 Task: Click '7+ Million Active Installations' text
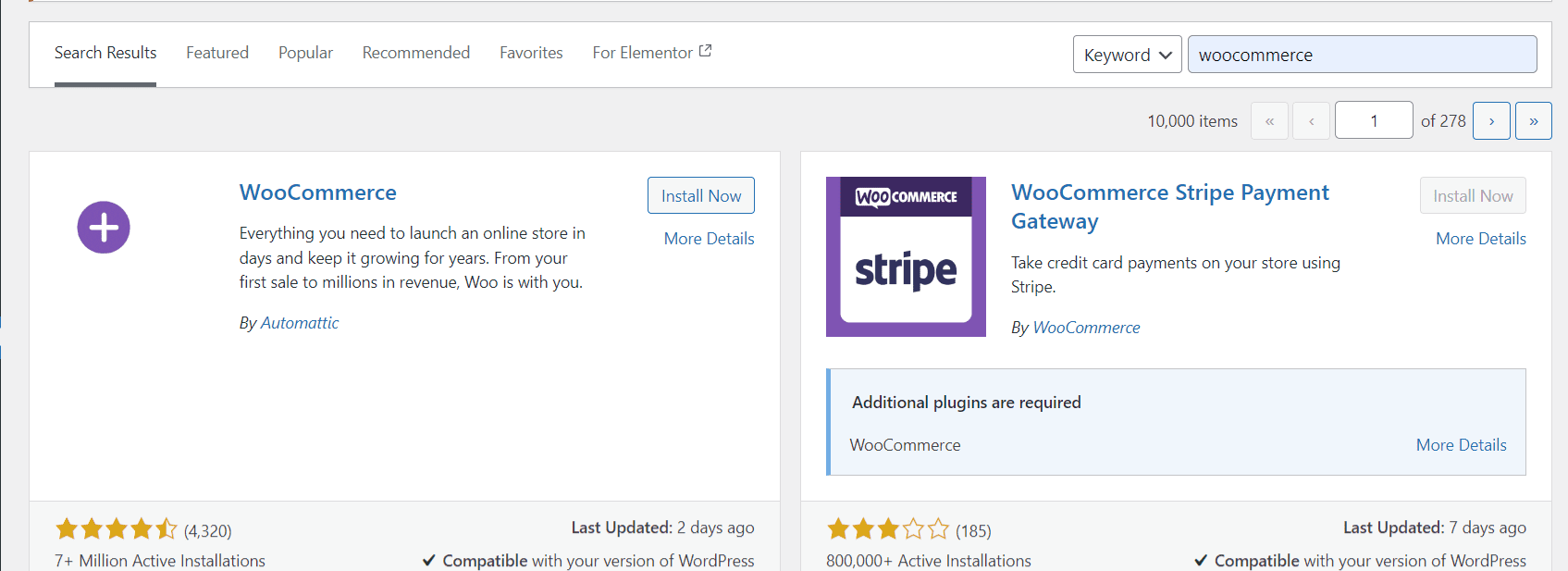coord(160,561)
